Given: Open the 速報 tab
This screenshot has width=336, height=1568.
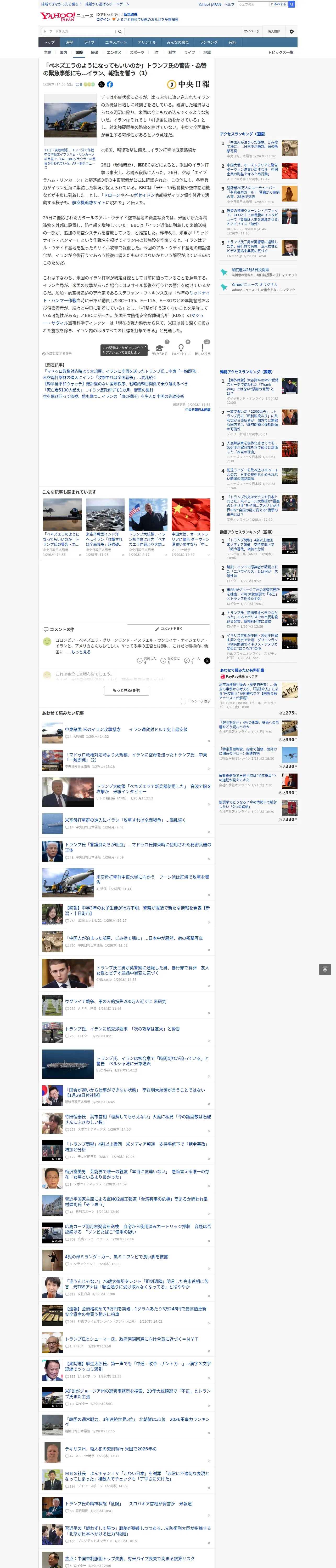Looking at the screenshot, I should 69,42.
